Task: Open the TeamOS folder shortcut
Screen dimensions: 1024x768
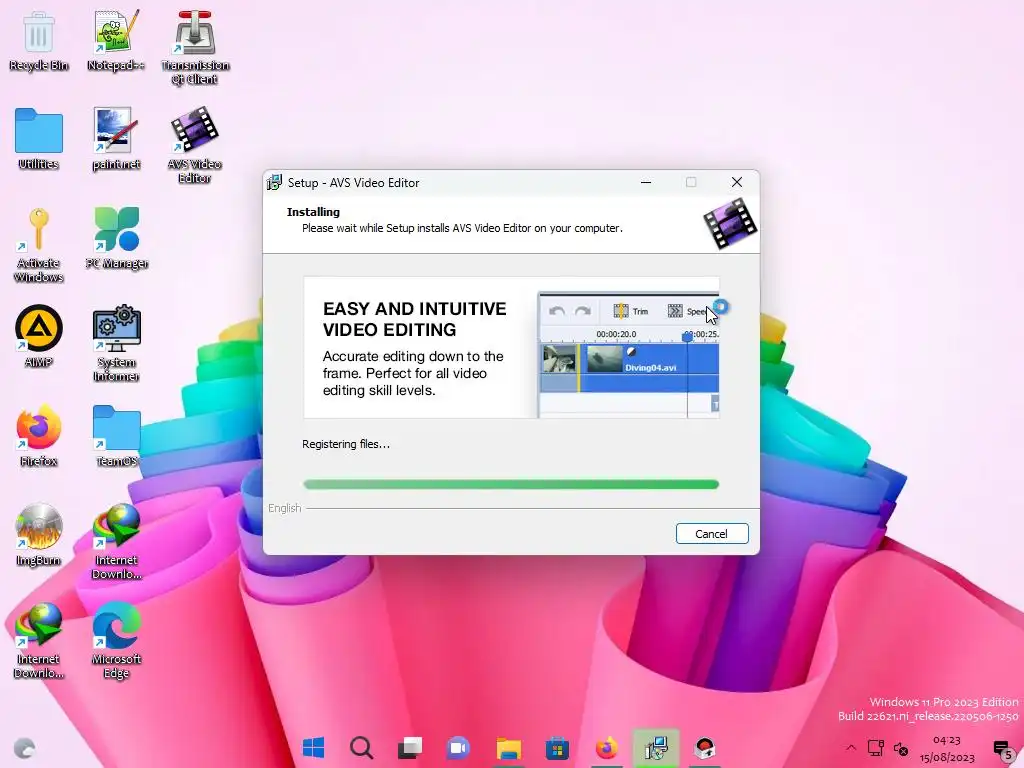Action: pos(116,436)
